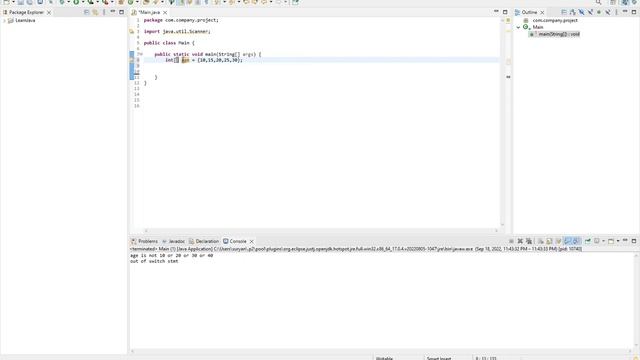Expand the LearnJava project node
Image resolution: width=640 pixels, height=360 pixels.
[4, 20]
